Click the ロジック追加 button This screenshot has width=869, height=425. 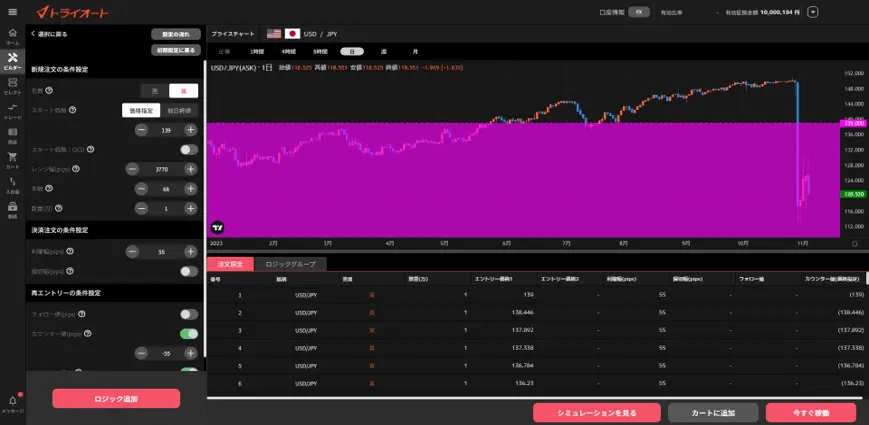click(116, 398)
